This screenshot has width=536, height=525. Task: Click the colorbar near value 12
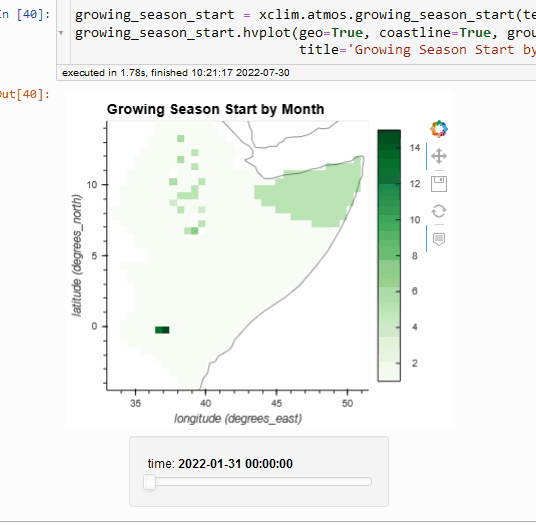pos(389,184)
